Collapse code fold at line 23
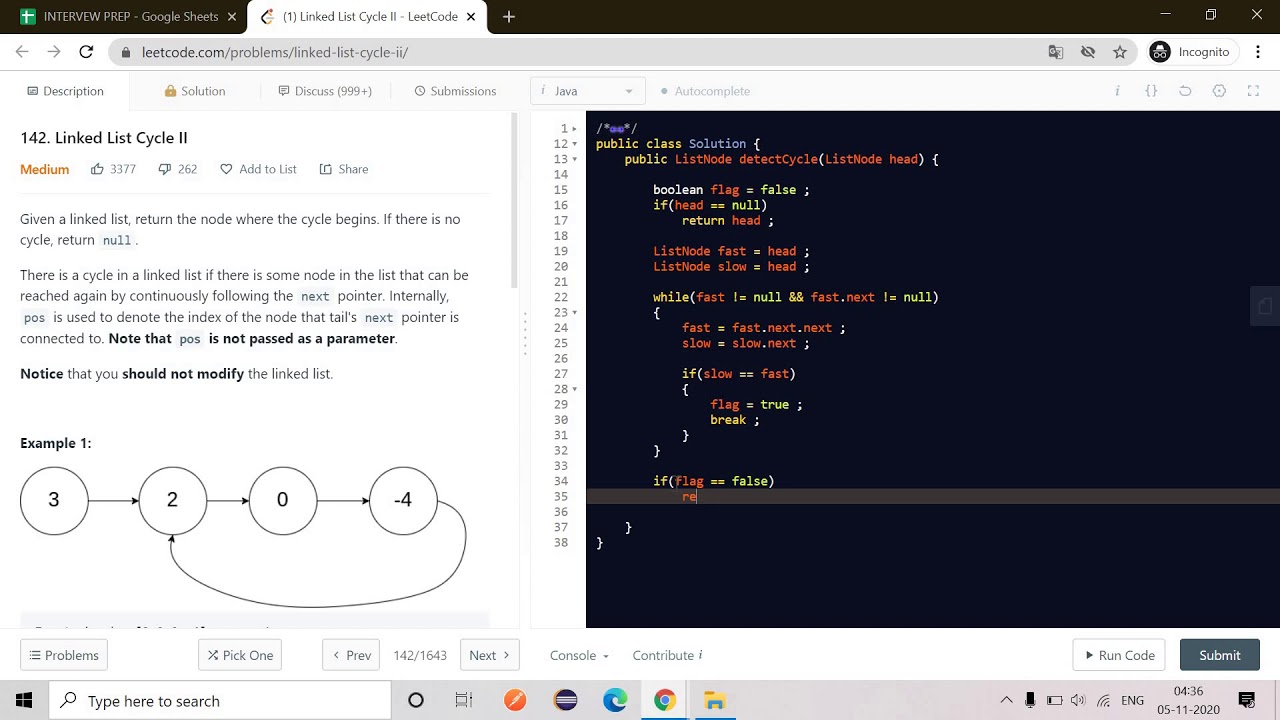This screenshot has width=1280, height=720. tap(574, 313)
